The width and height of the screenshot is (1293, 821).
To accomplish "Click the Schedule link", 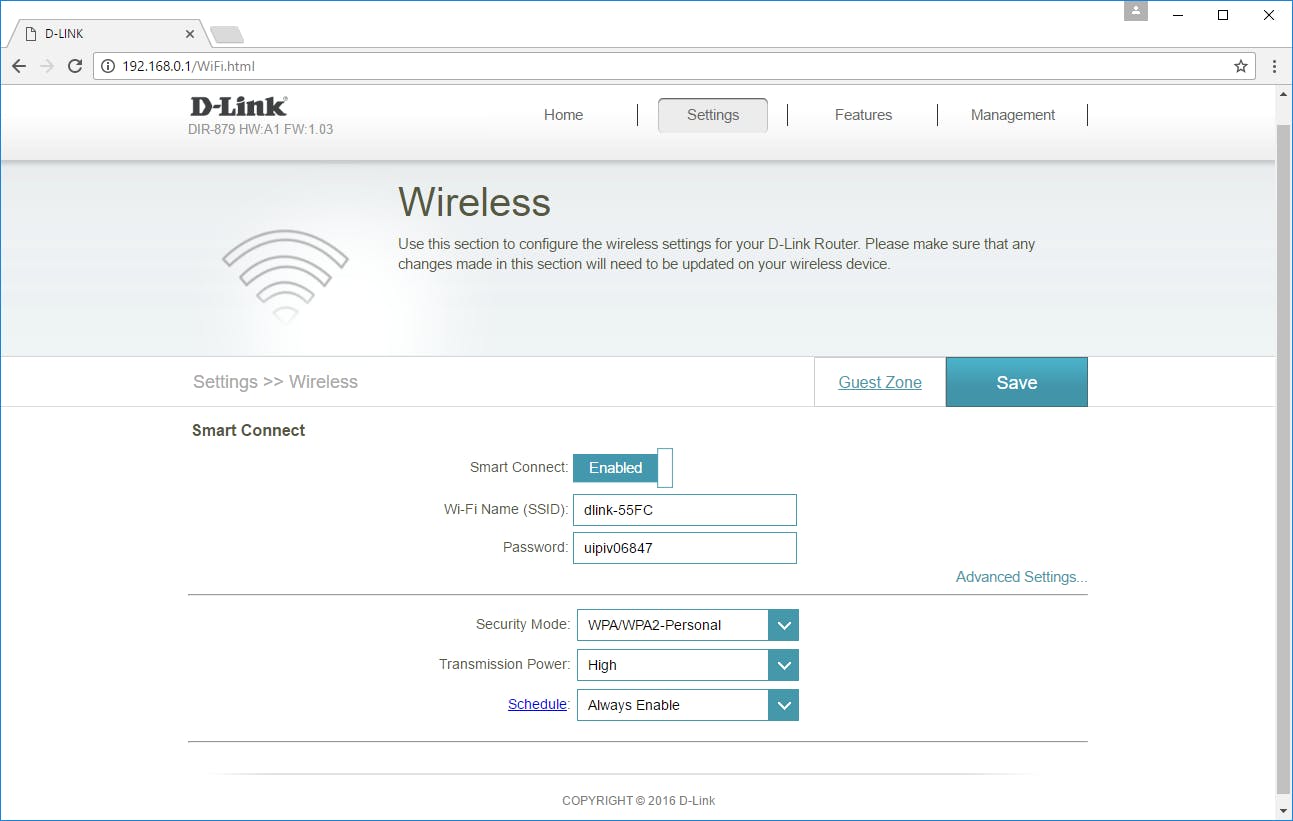I will (537, 704).
